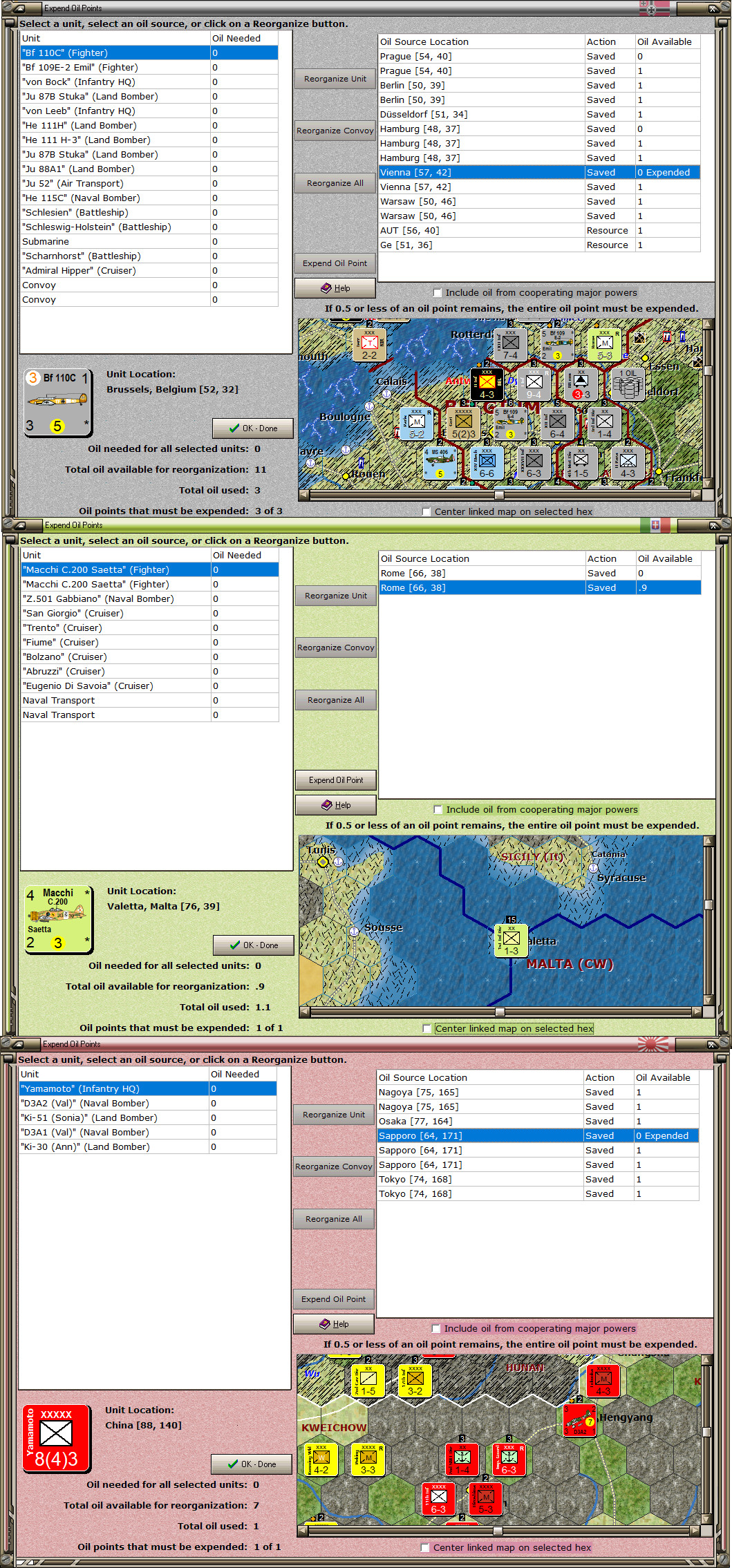
Task: Select the 1 OIL barrels counter near Düsseldorf
Action: (628, 384)
